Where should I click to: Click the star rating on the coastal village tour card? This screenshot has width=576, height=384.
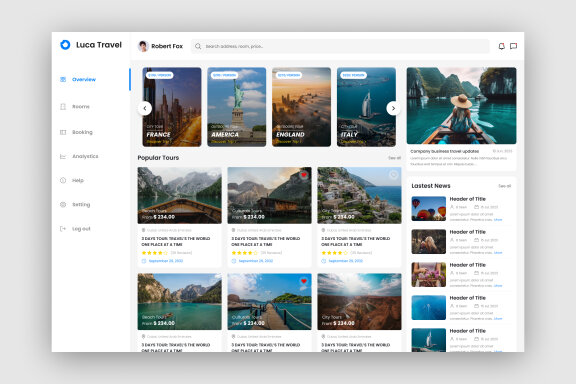tap(335, 253)
